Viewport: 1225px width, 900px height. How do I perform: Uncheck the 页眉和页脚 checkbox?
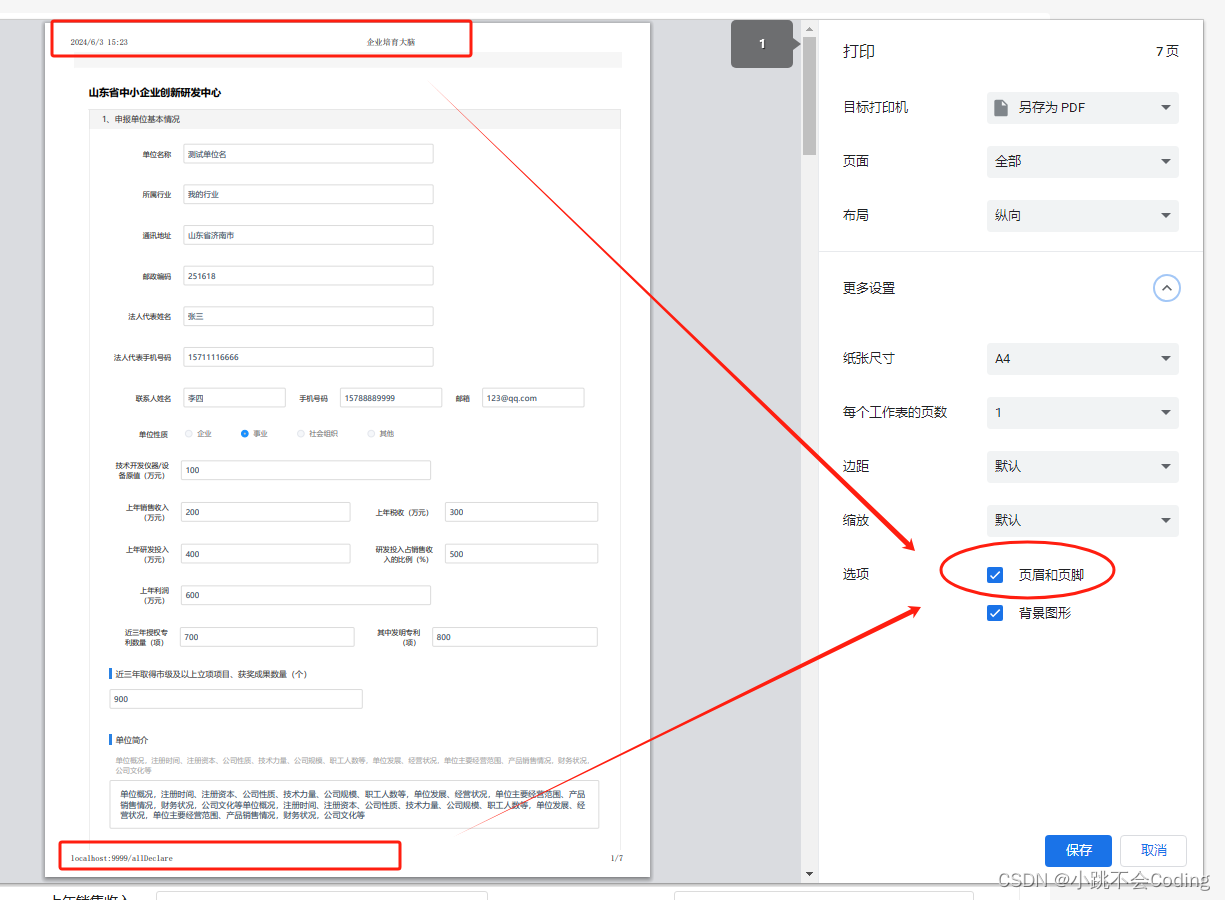994,574
